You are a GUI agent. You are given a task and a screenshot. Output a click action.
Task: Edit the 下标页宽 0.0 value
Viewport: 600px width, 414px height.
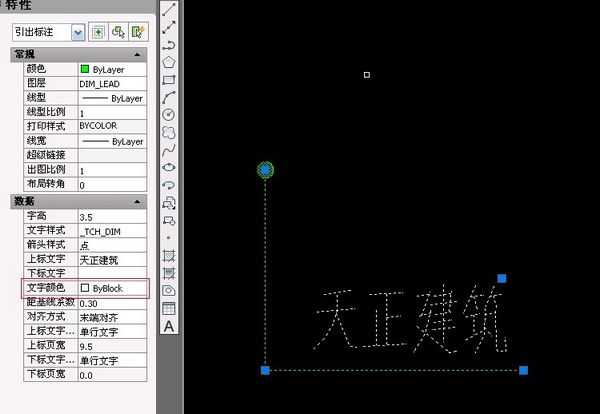pos(112,375)
